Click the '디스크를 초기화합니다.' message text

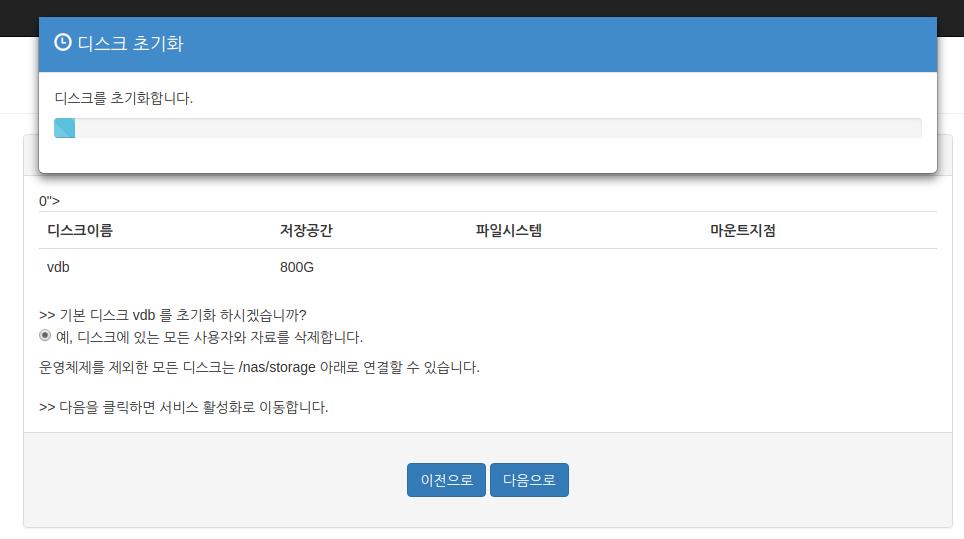click(x=124, y=98)
